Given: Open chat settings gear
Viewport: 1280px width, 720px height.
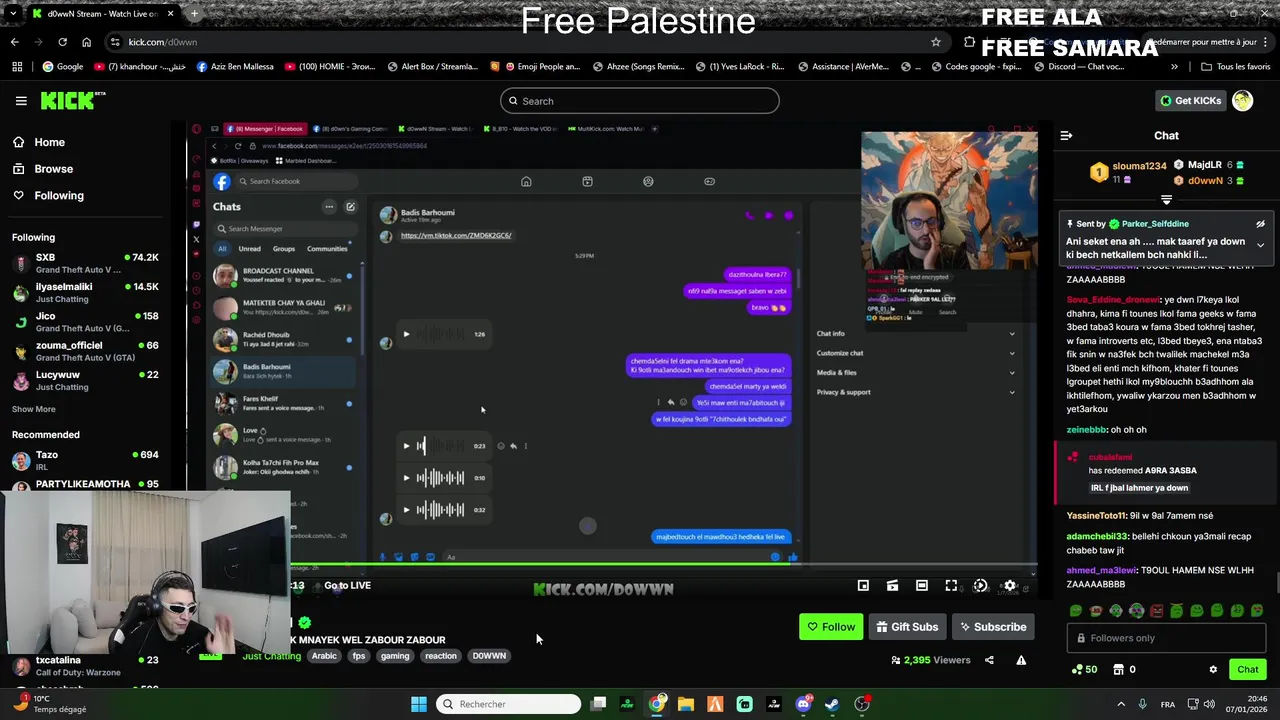Looking at the screenshot, I should pyautogui.click(x=1213, y=669).
